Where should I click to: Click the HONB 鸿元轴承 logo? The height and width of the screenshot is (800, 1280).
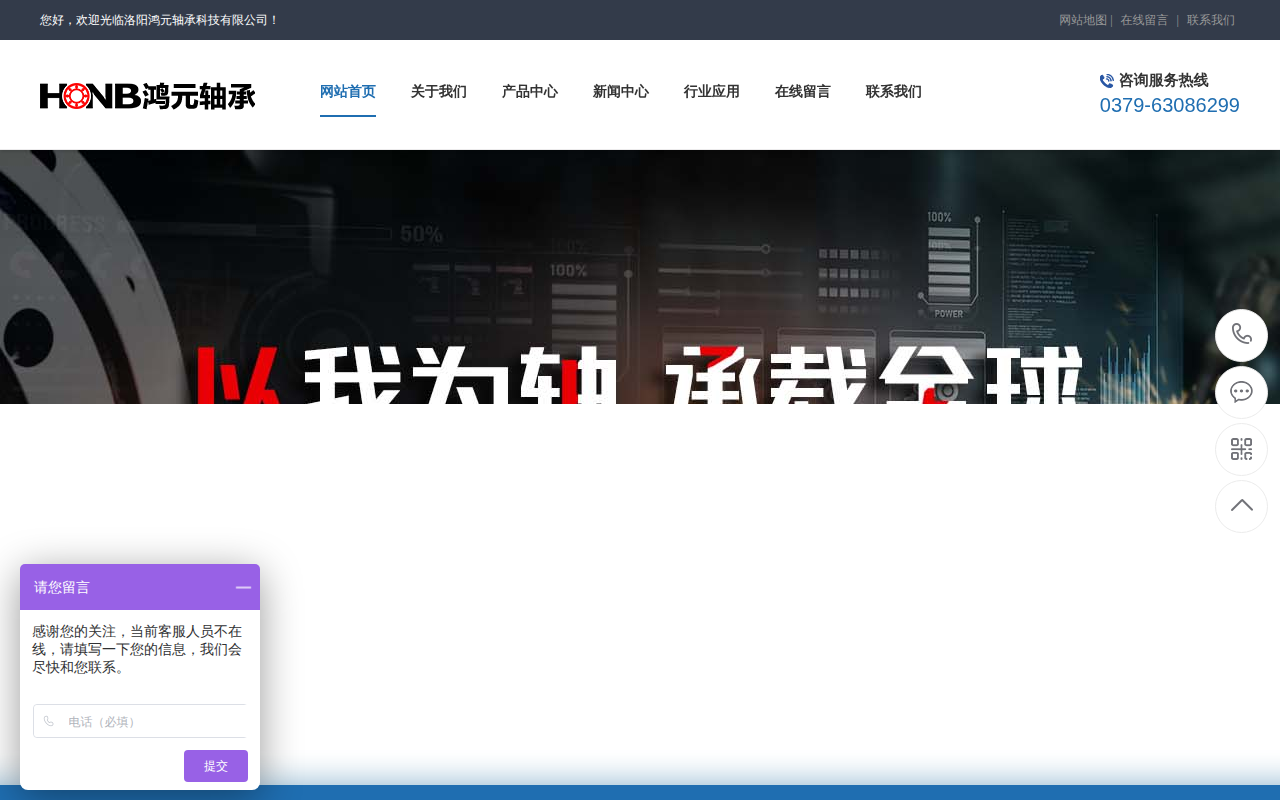pyautogui.click(x=147, y=95)
